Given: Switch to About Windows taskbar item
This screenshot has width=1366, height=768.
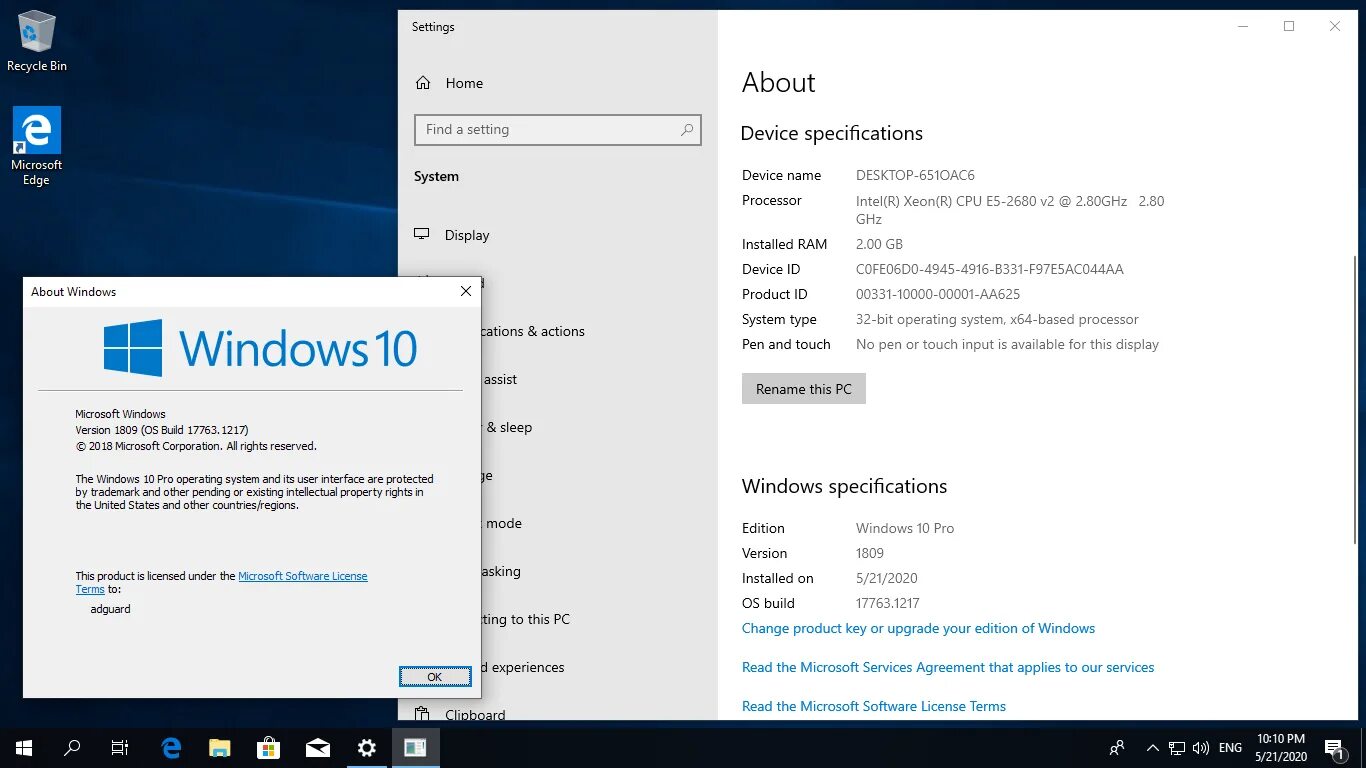Looking at the screenshot, I should 415,747.
